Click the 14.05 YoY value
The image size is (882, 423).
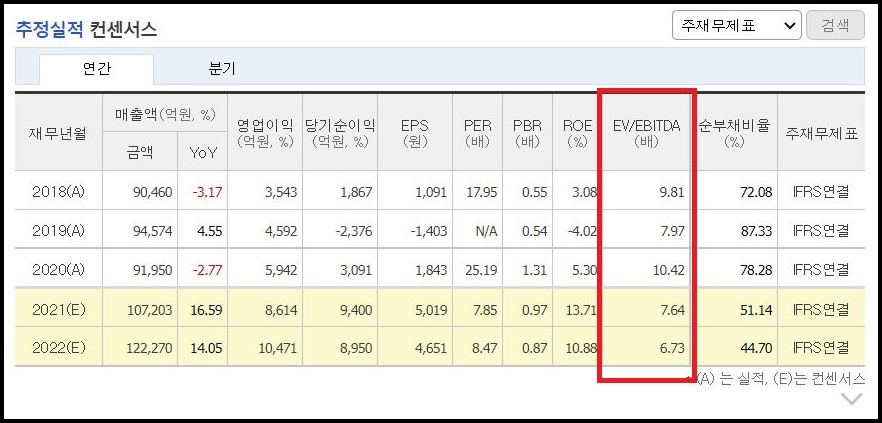coord(206,348)
